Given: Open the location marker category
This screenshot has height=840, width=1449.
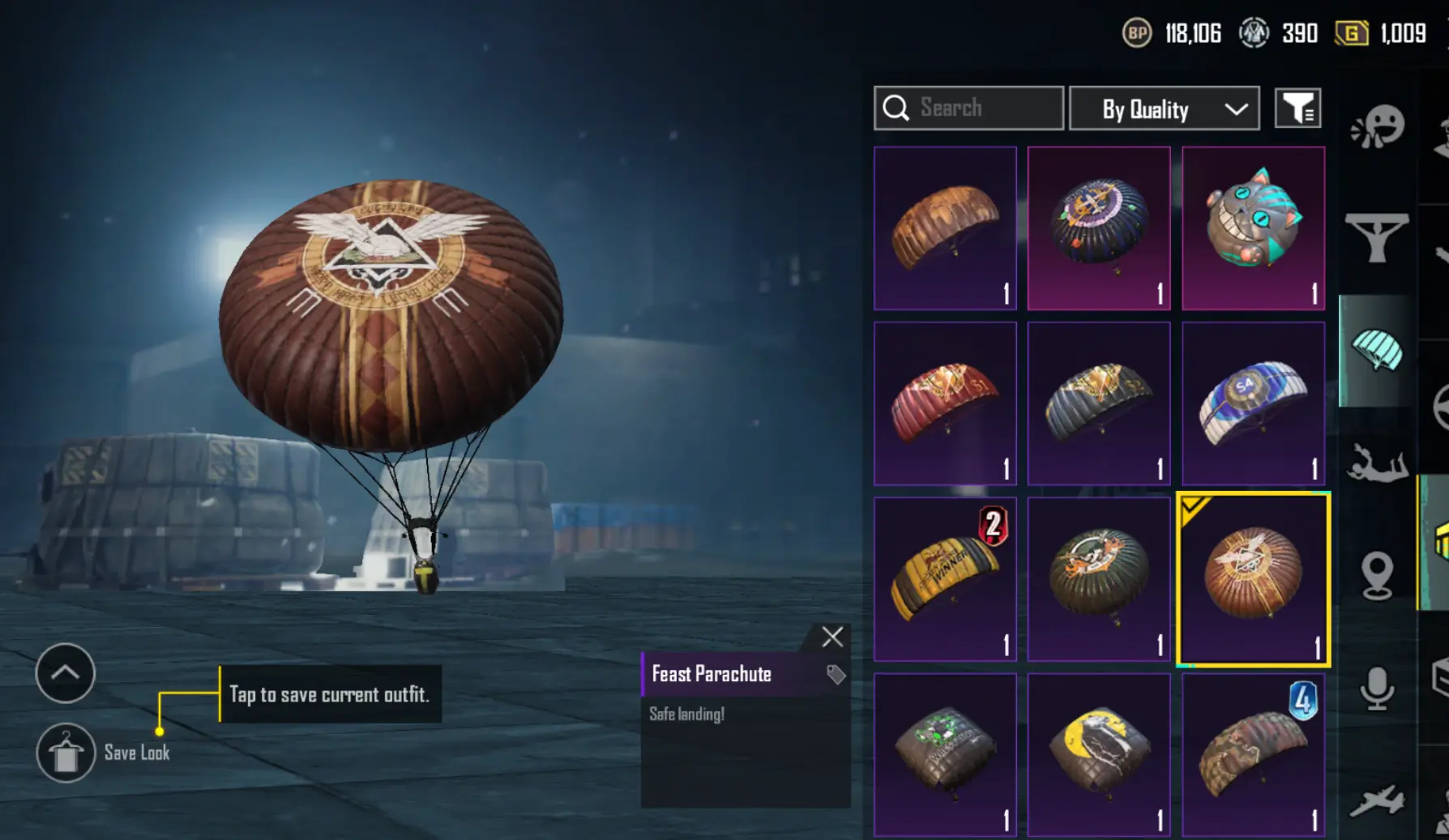Looking at the screenshot, I should 1377,576.
